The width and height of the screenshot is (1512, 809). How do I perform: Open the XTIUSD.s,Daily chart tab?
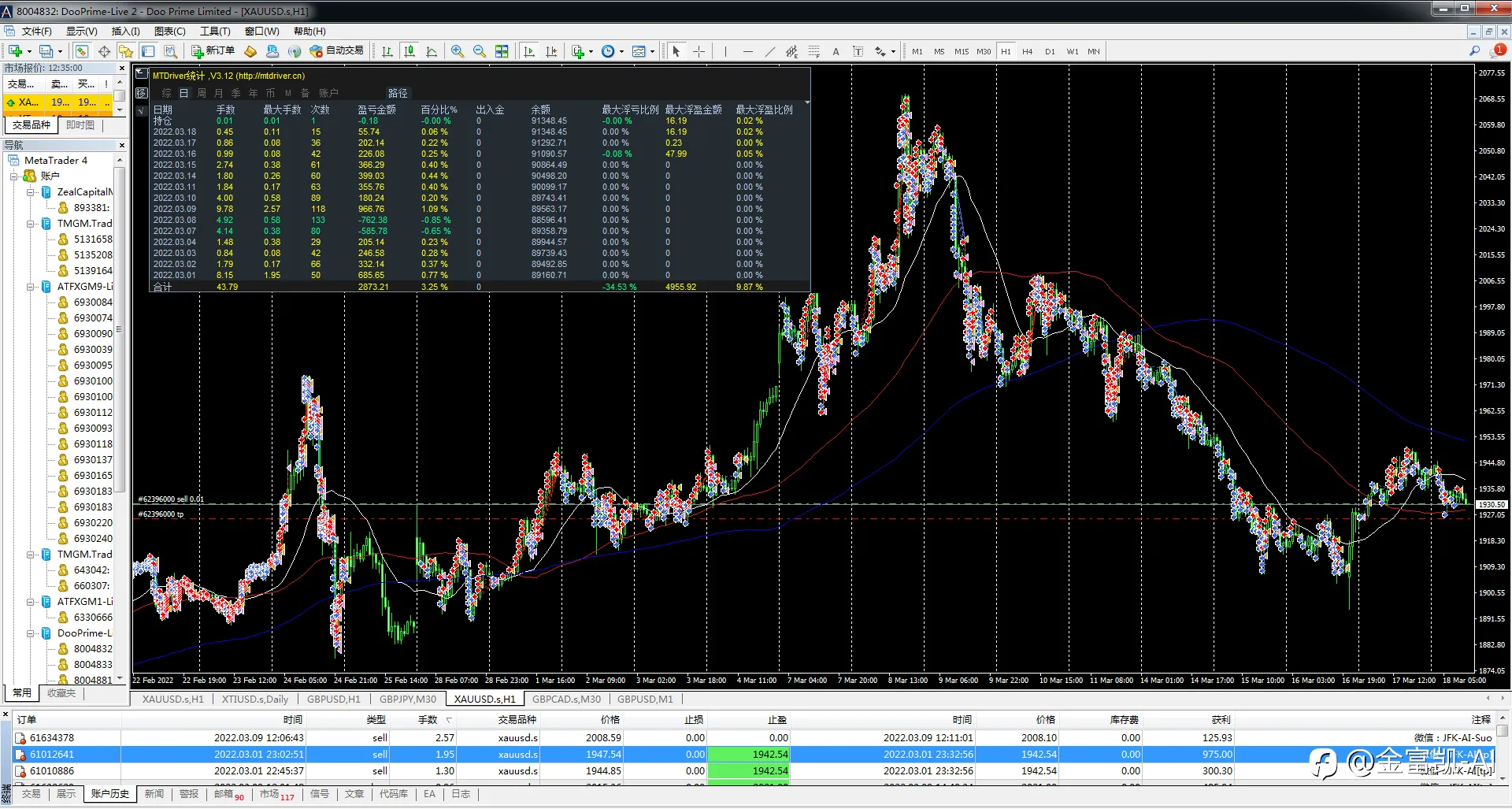(x=255, y=700)
